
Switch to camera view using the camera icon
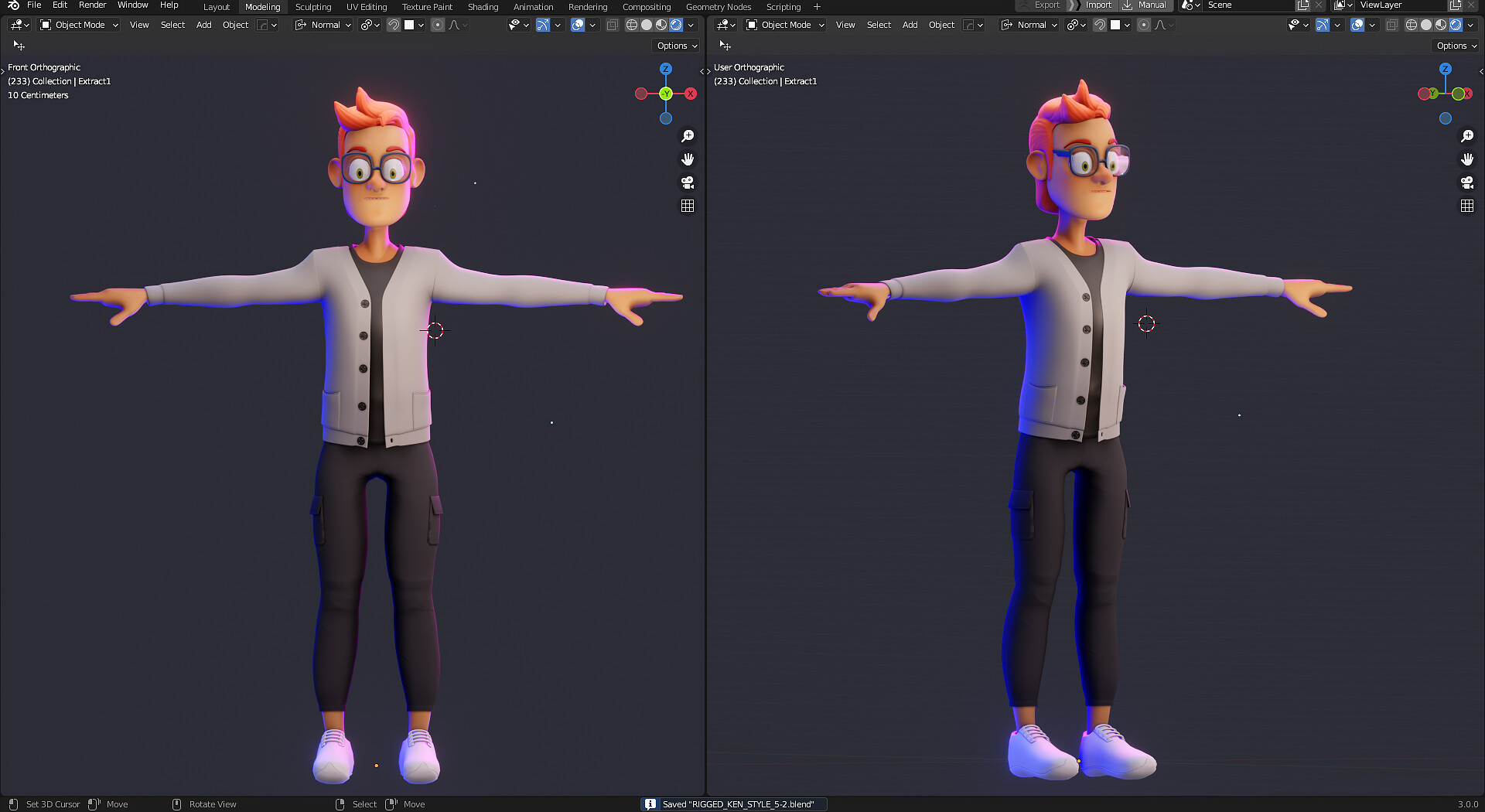tap(688, 183)
